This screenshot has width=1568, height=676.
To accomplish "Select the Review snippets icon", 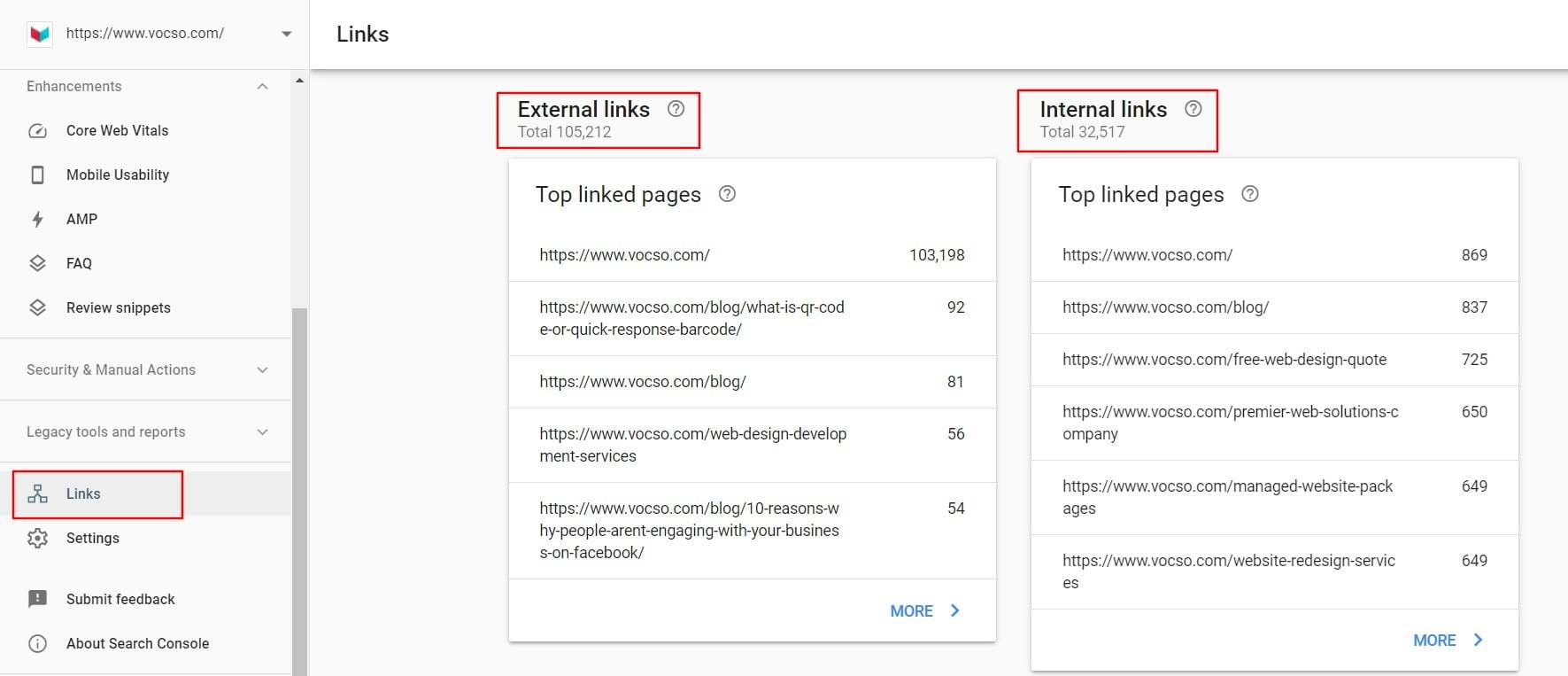I will [38, 307].
